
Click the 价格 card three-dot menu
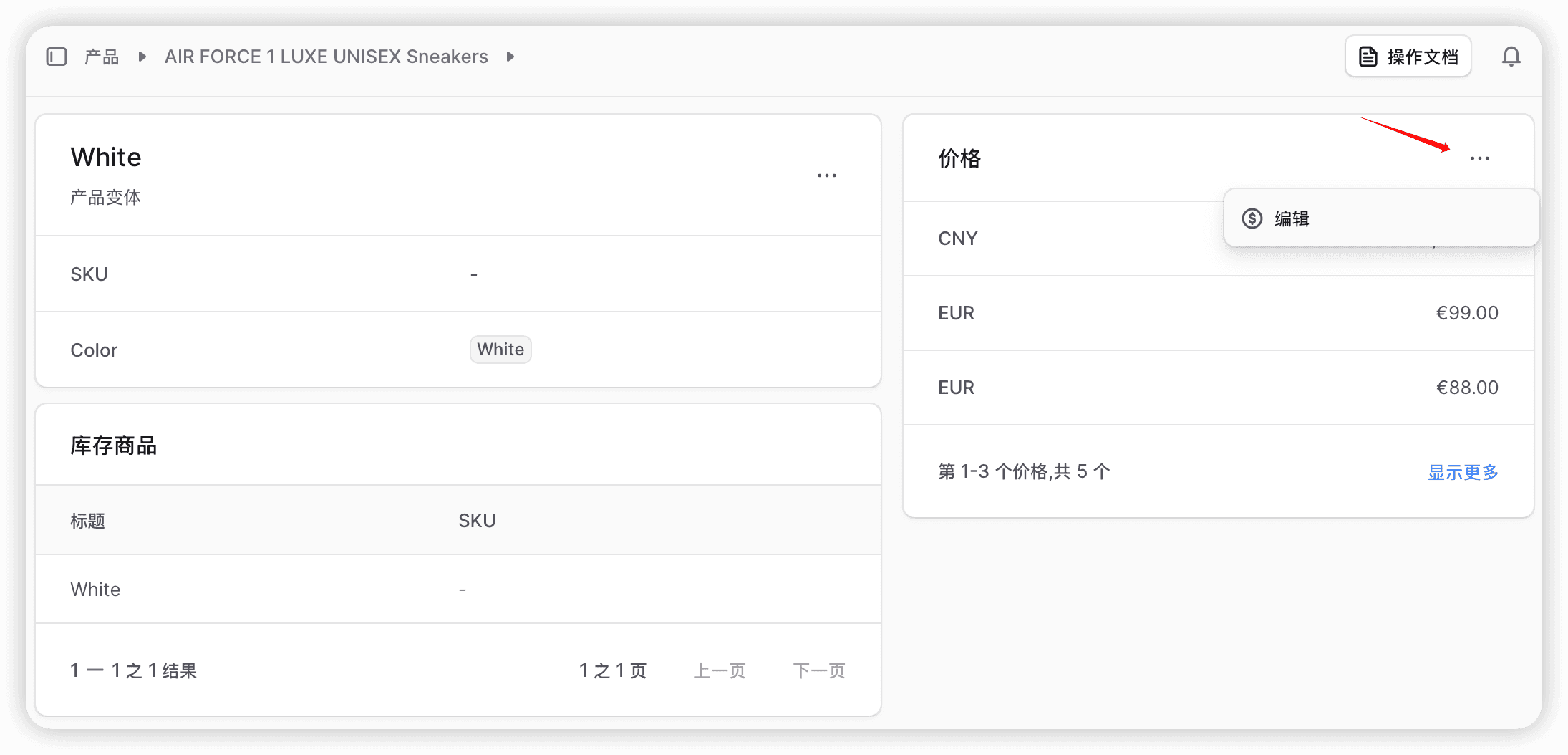coord(1479,158)
